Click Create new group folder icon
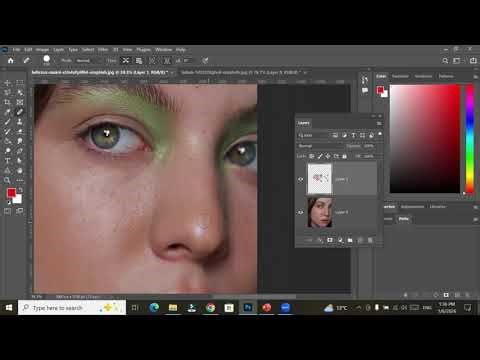The width and height of the screenshot is (480, 360). (350, 240)
